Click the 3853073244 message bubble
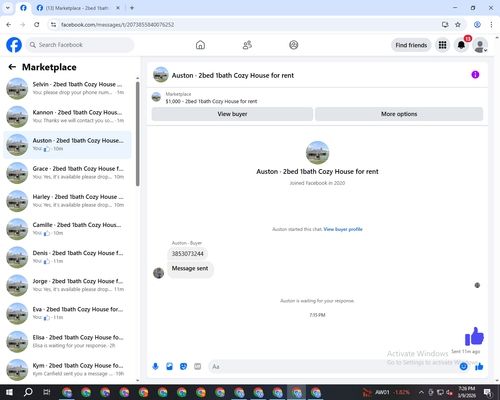500x400 pixels. pos(188,254)
